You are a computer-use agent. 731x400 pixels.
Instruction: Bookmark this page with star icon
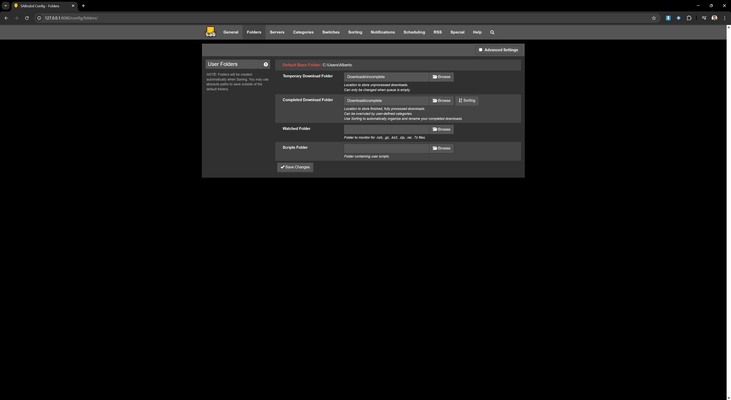point(654,18)
